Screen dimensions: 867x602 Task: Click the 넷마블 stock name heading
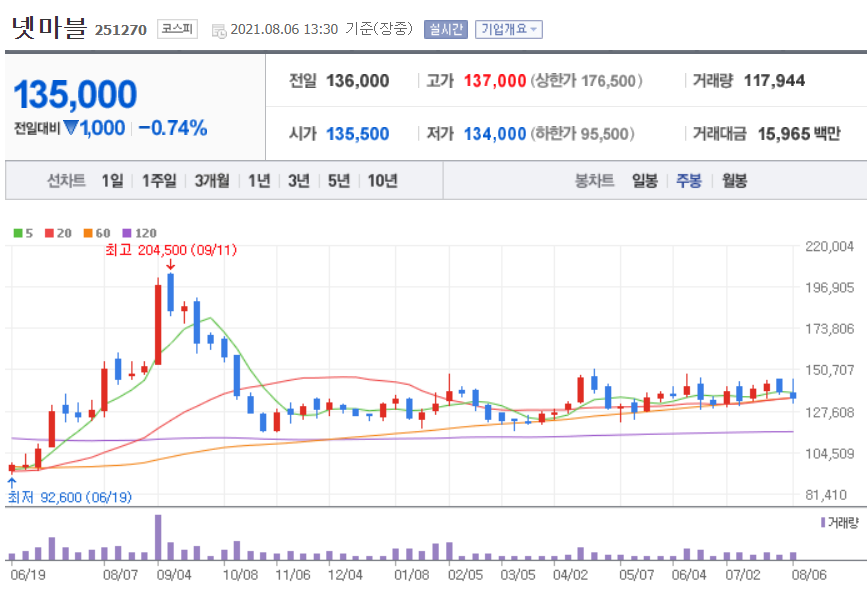(49, 27)
